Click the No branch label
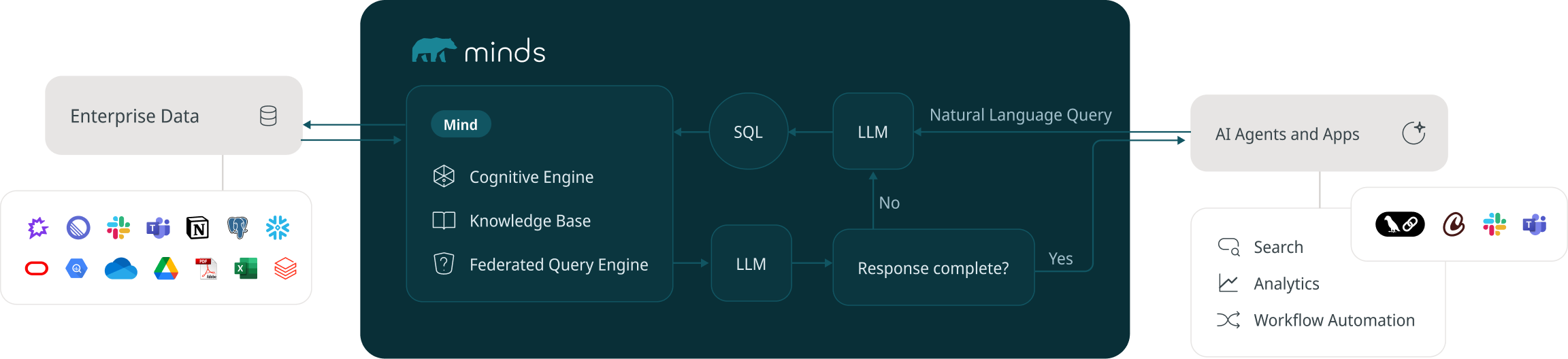 click(x=889, y=203)
